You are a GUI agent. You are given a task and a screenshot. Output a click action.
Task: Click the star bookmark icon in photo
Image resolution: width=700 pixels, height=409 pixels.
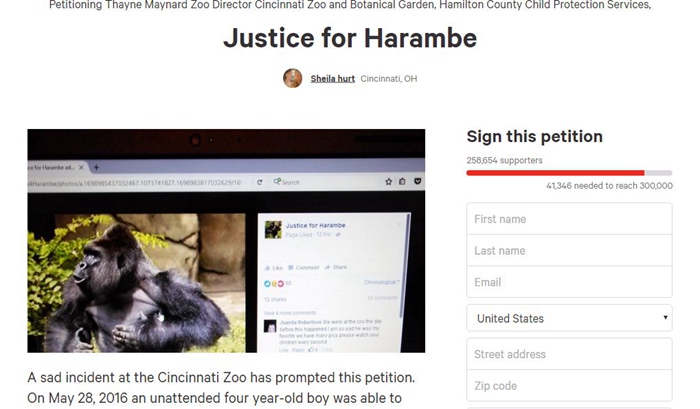click(388, 181)
